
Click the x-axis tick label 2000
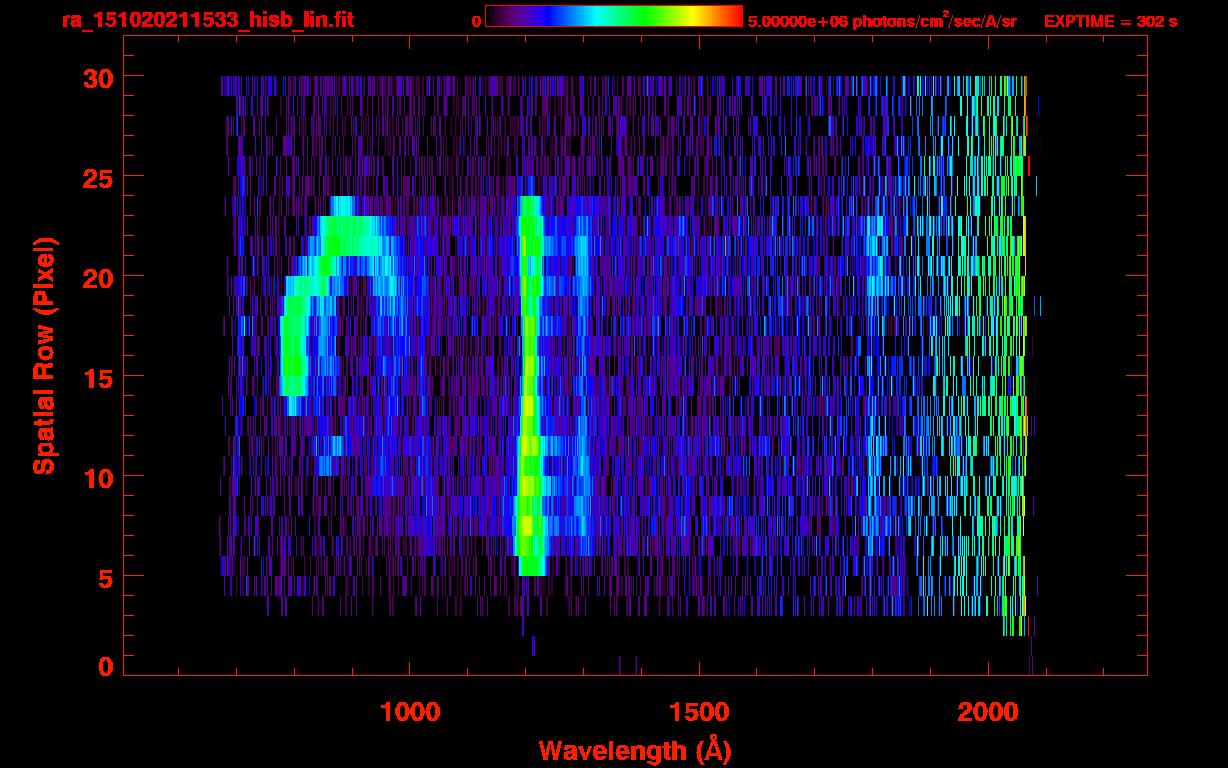coord(988,711)
